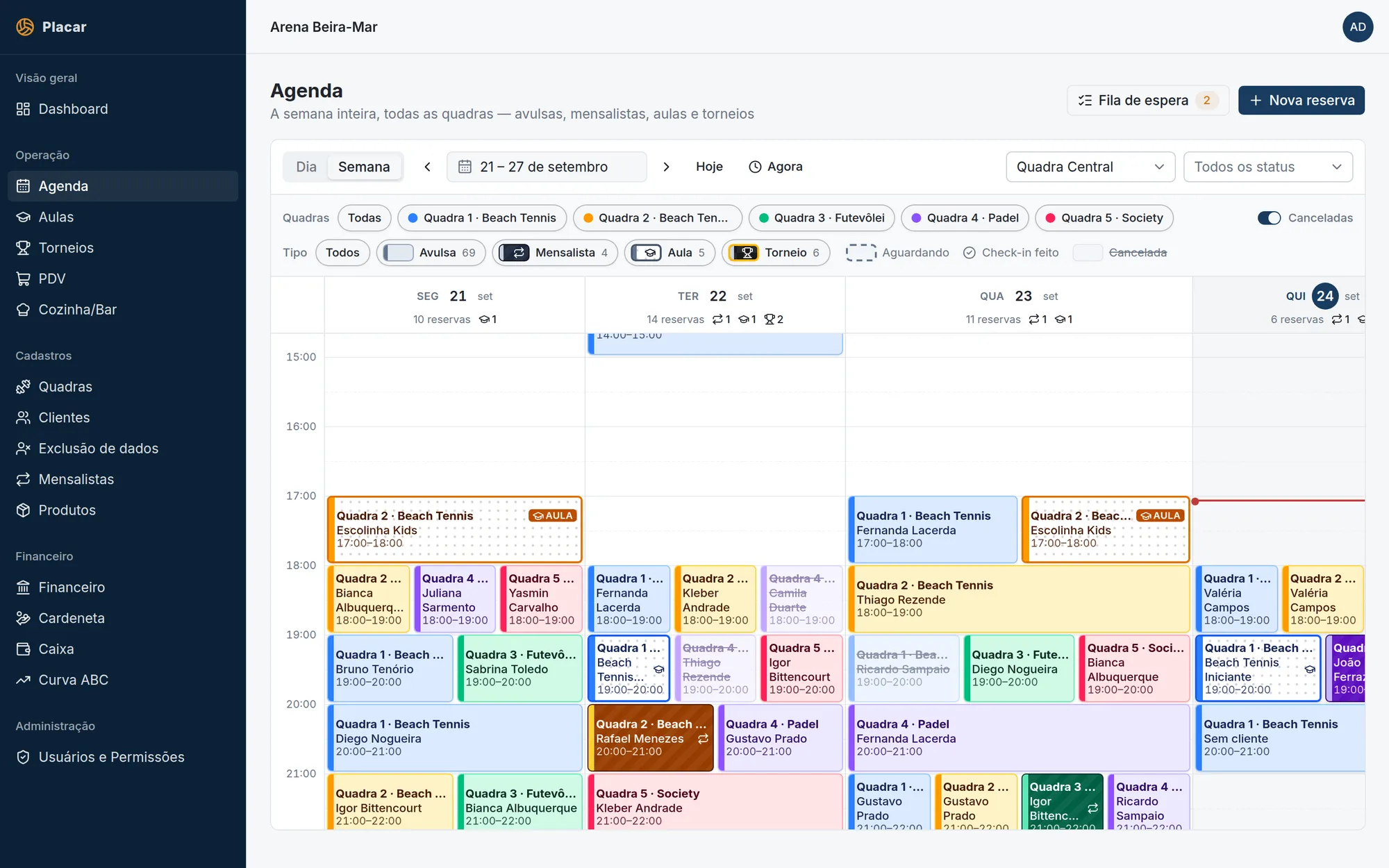
Task: Open Sem cliente 20:00–21:00 booking
Action: pos(1280,737)
